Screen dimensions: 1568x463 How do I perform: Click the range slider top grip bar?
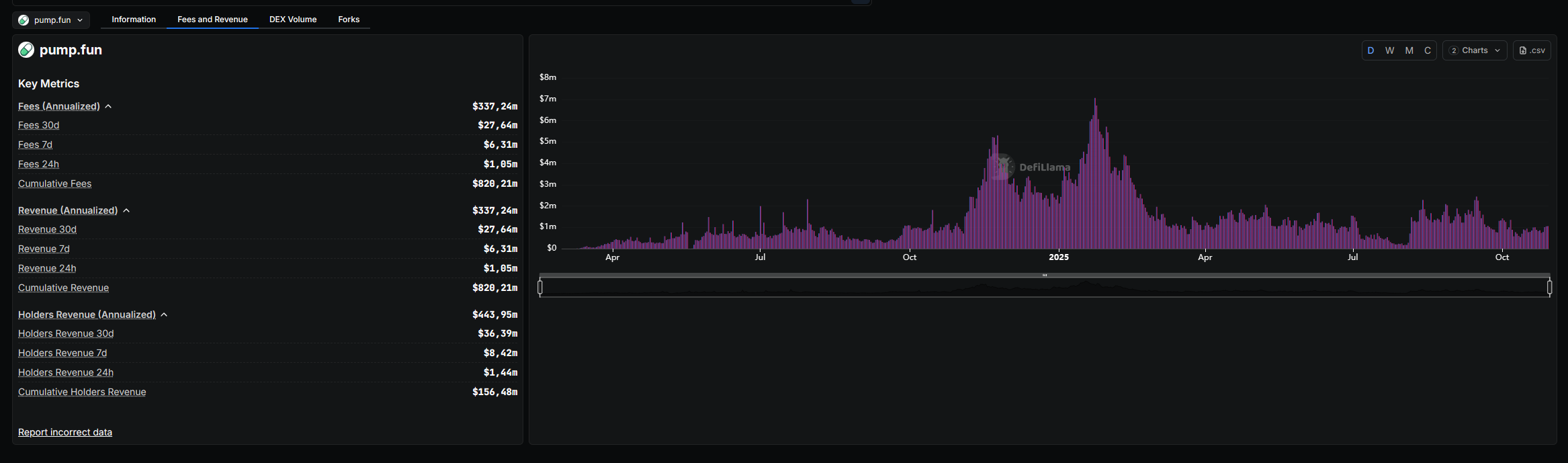(1045, 275)
